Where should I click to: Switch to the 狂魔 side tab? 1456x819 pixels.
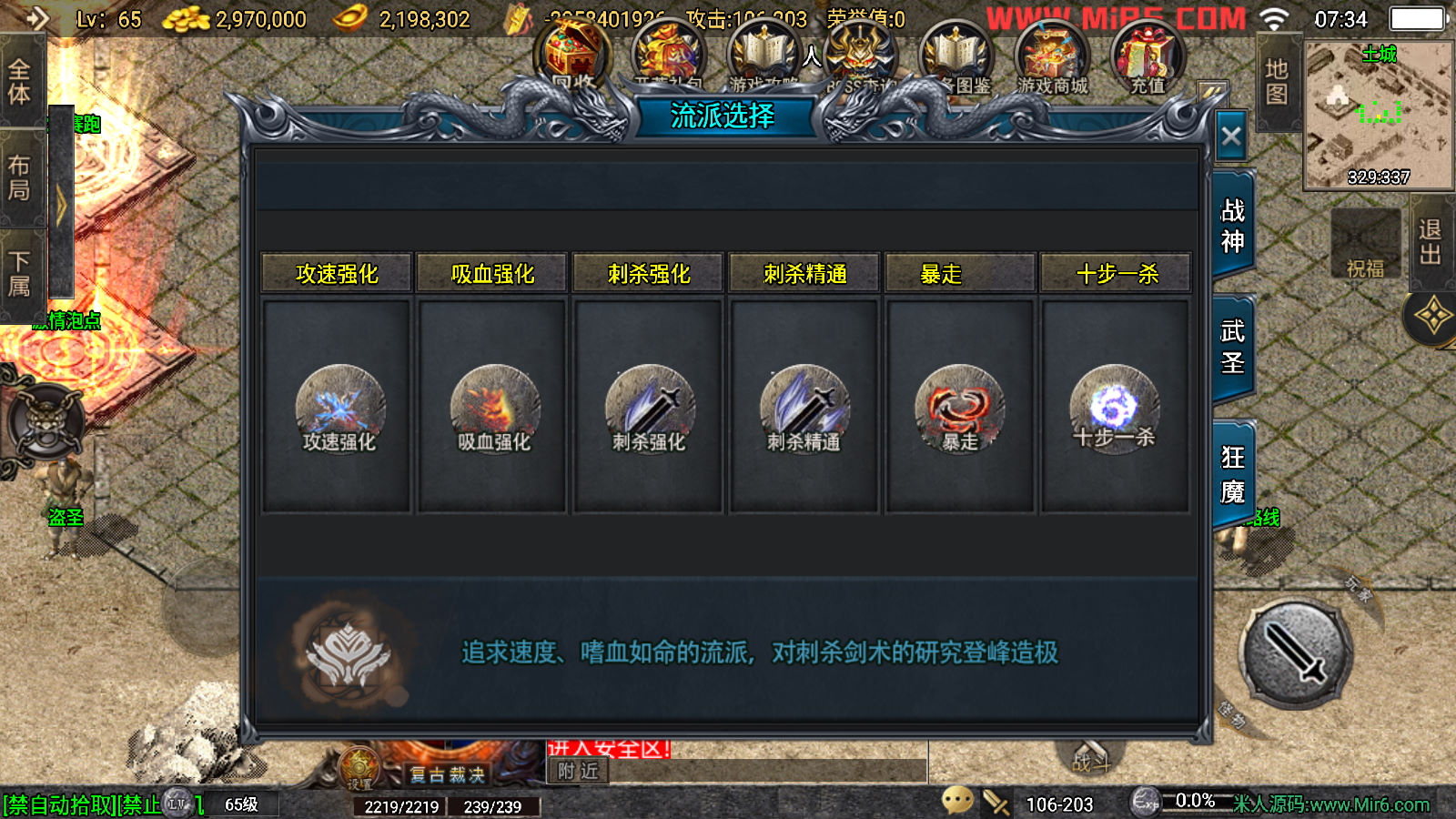(x=1233, y=473)
